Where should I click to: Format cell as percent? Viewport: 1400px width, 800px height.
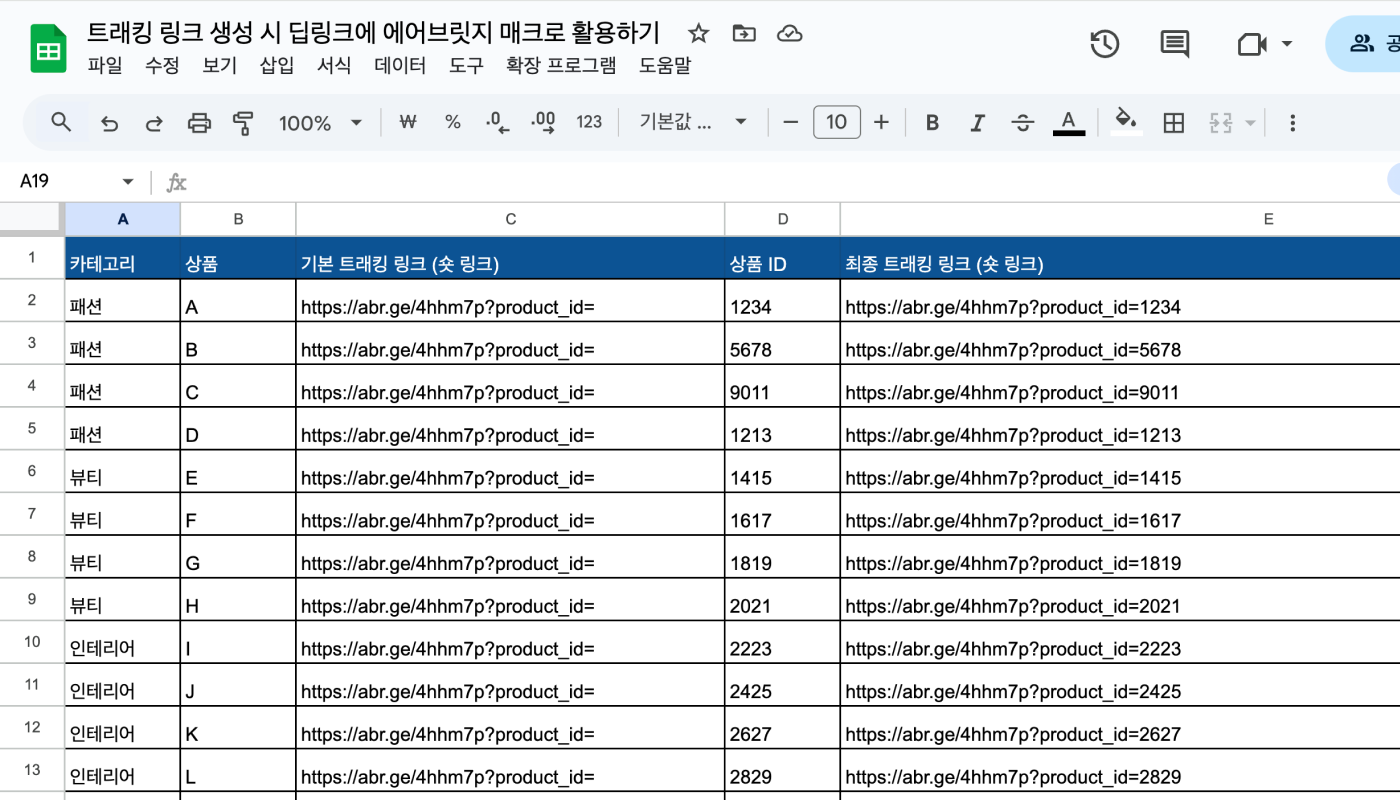[453, 123]
